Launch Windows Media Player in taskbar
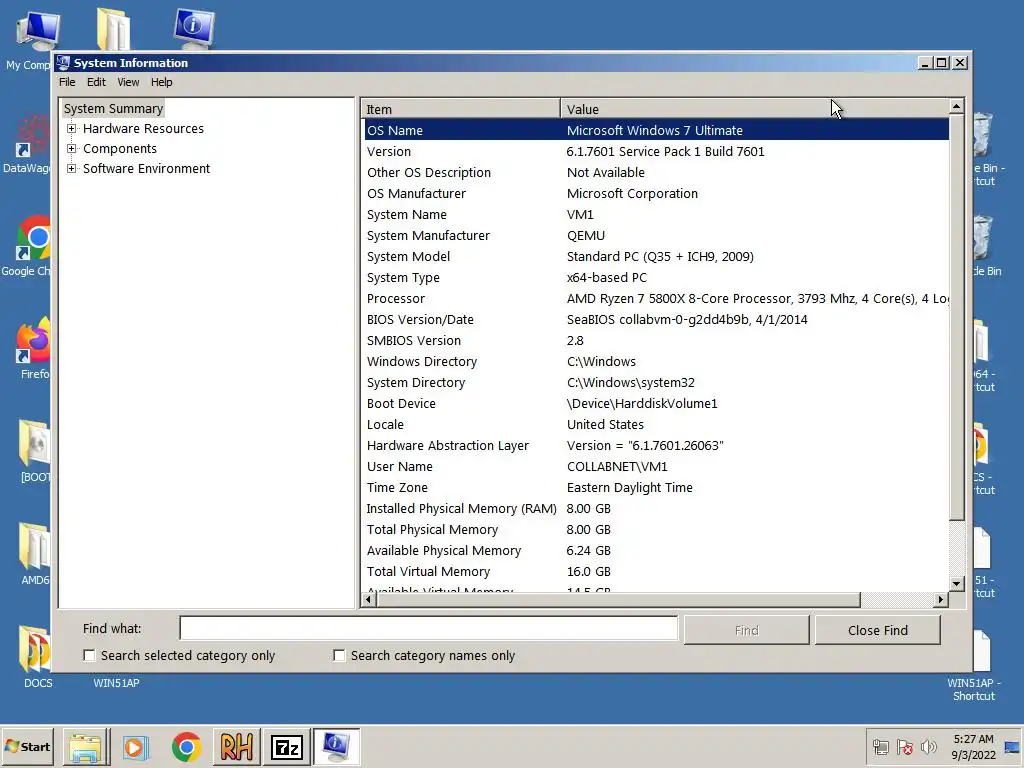The image size is (1024, 768). 136,747
